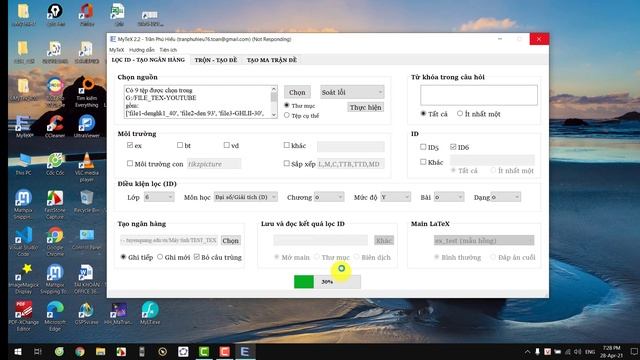Open PDF-XChange Editor desktop shortcut

pos(23,315)
